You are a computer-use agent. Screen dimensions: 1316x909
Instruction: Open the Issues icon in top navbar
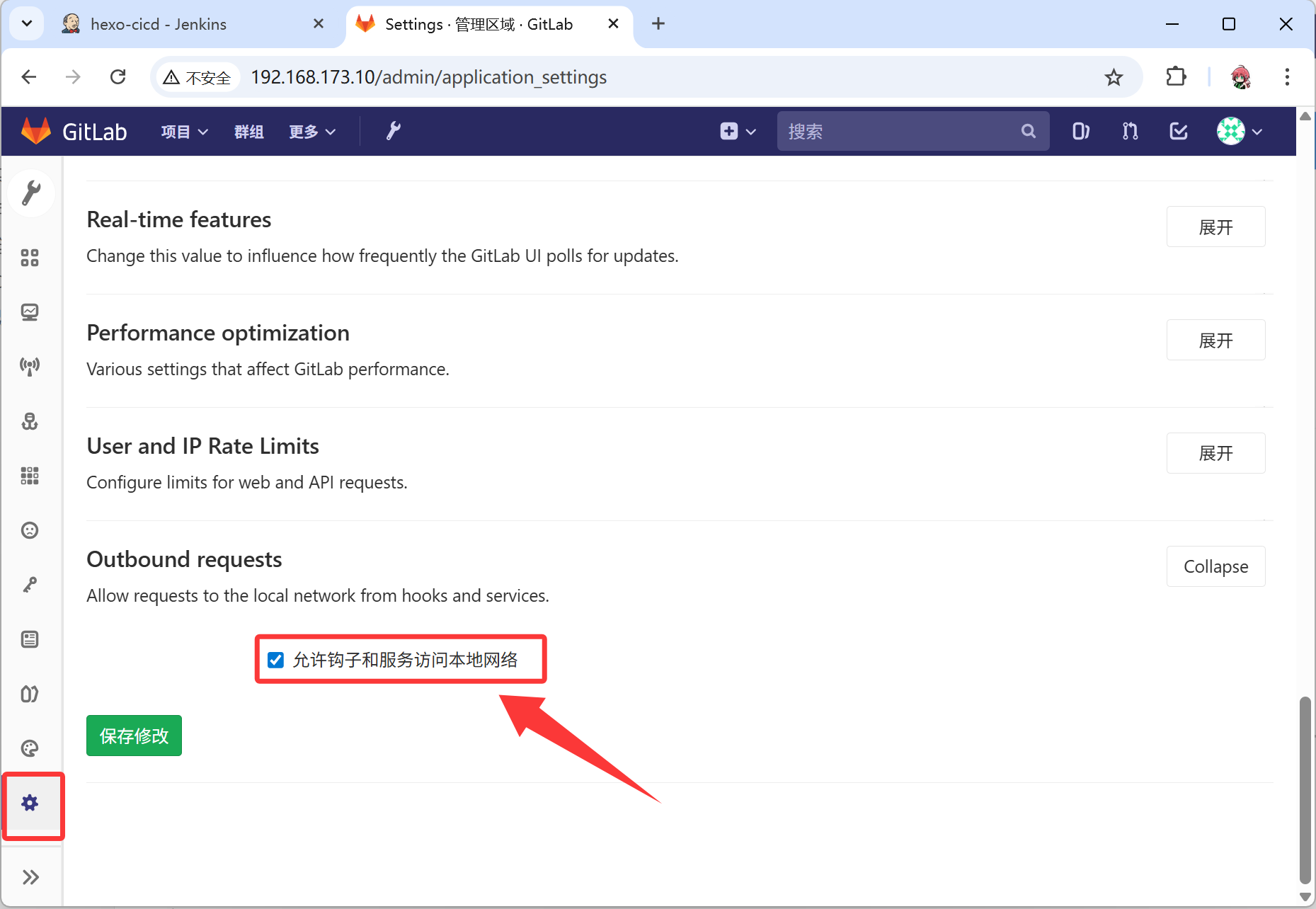tap(1080, 131)
